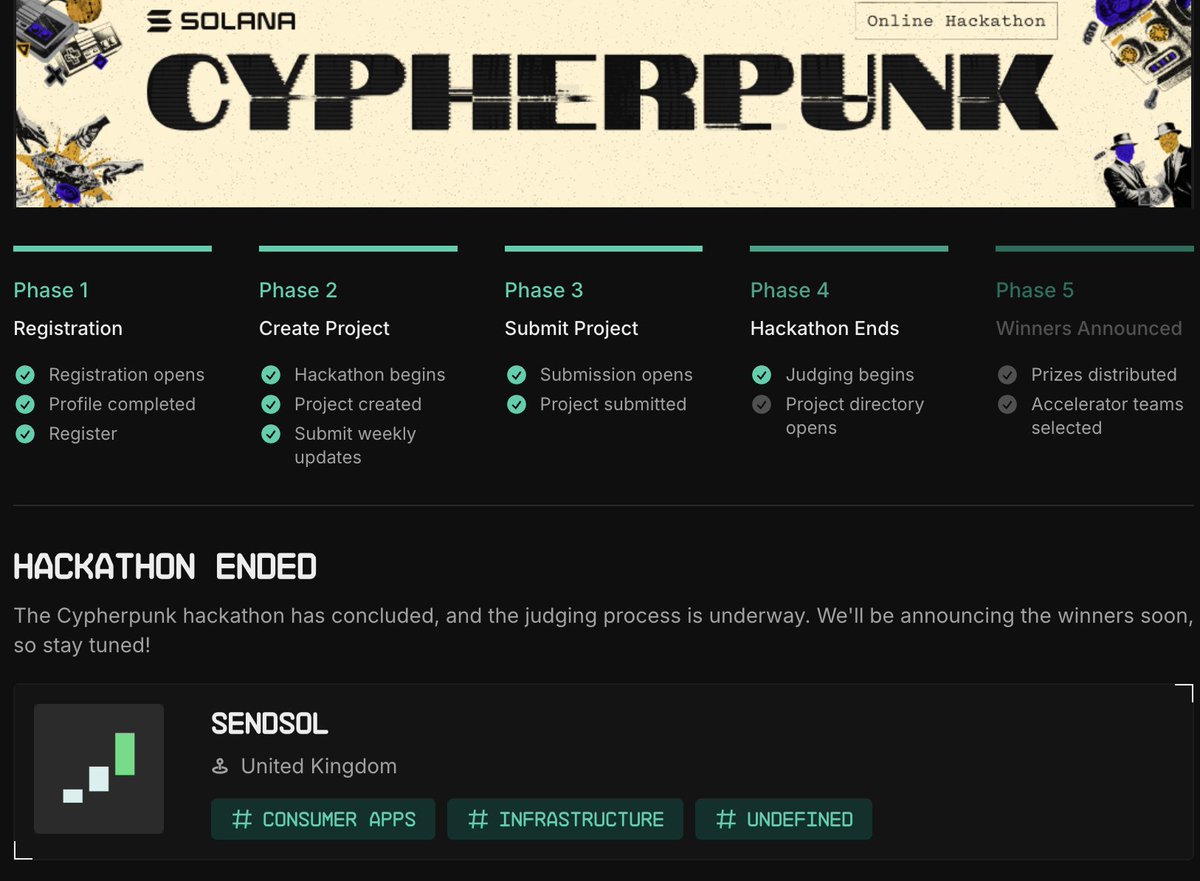Click the check icon beside Profile completed
The width and height of the screenshot is (1200, 881).
pyautogui.click(x=24, y=404)
